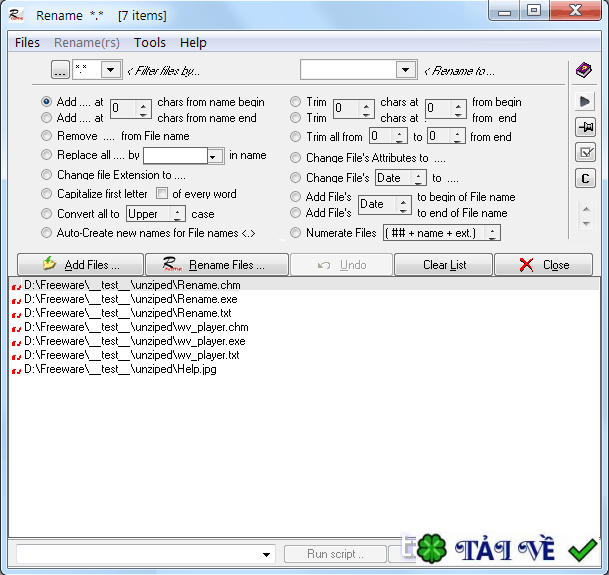Expand the Filter files by dropdown
Screen dimensions: 609x575
pos(111,70)
